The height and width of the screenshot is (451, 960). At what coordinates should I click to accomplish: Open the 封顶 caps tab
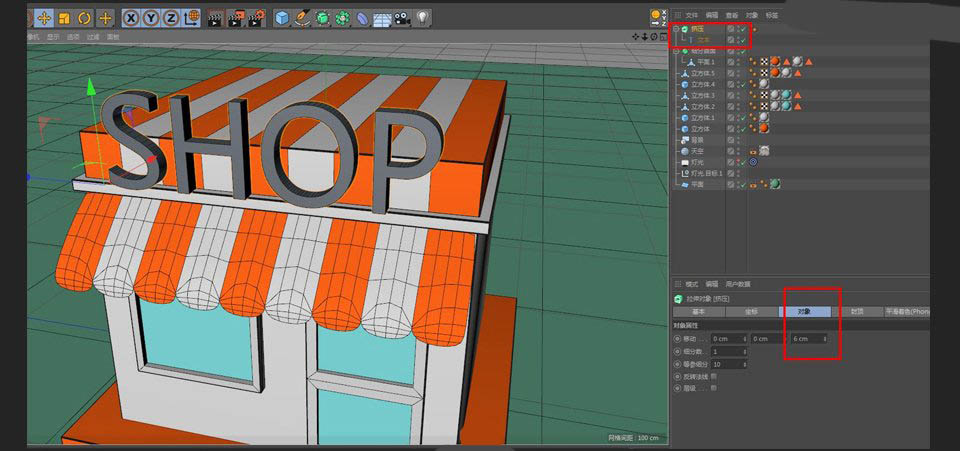[x=857, y=311]
